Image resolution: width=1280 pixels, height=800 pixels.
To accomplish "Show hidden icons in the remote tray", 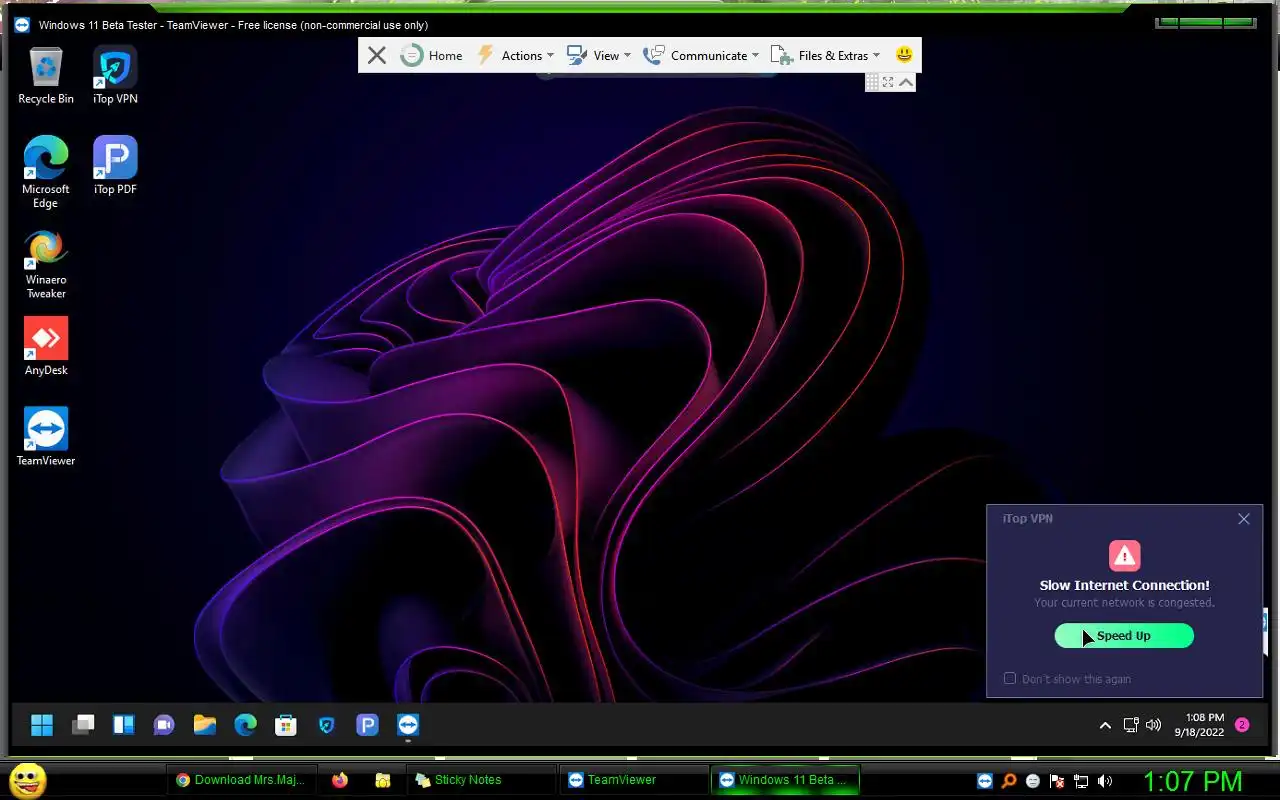I will (x=1105, y=725).
